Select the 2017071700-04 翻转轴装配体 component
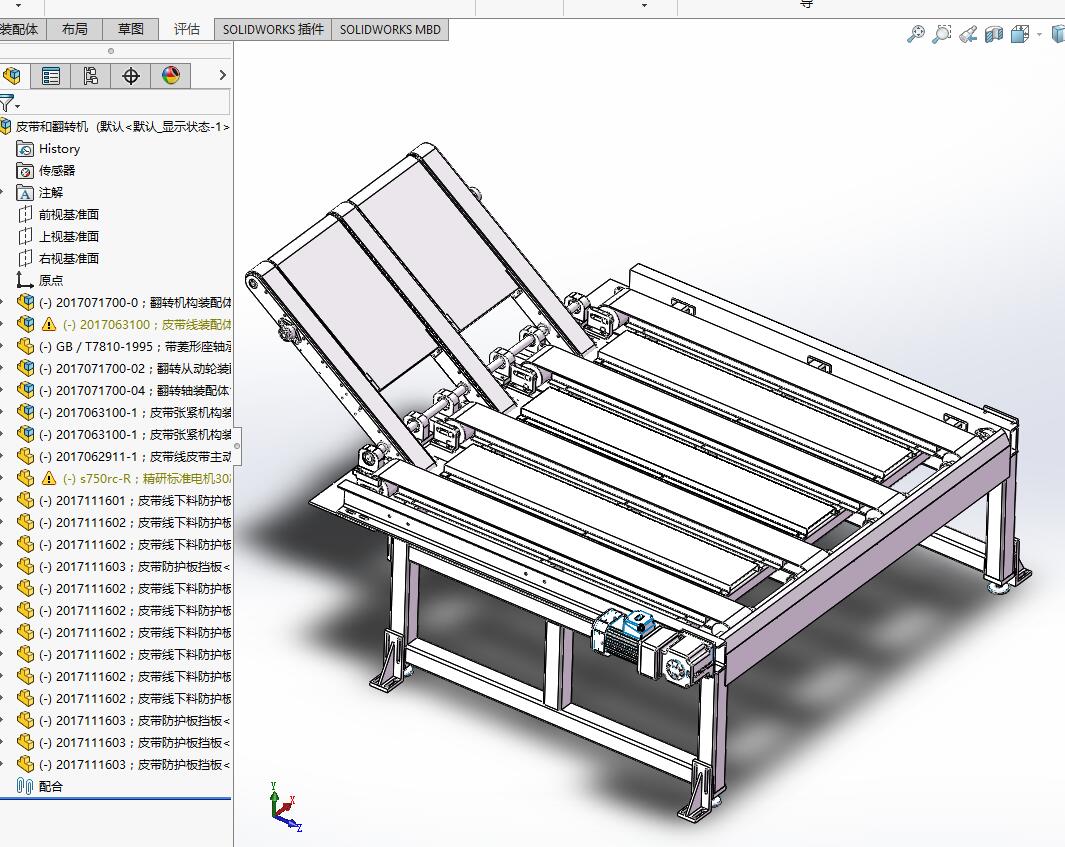The height and width of the screenshot is (847, 1065). tap(124, 391)
